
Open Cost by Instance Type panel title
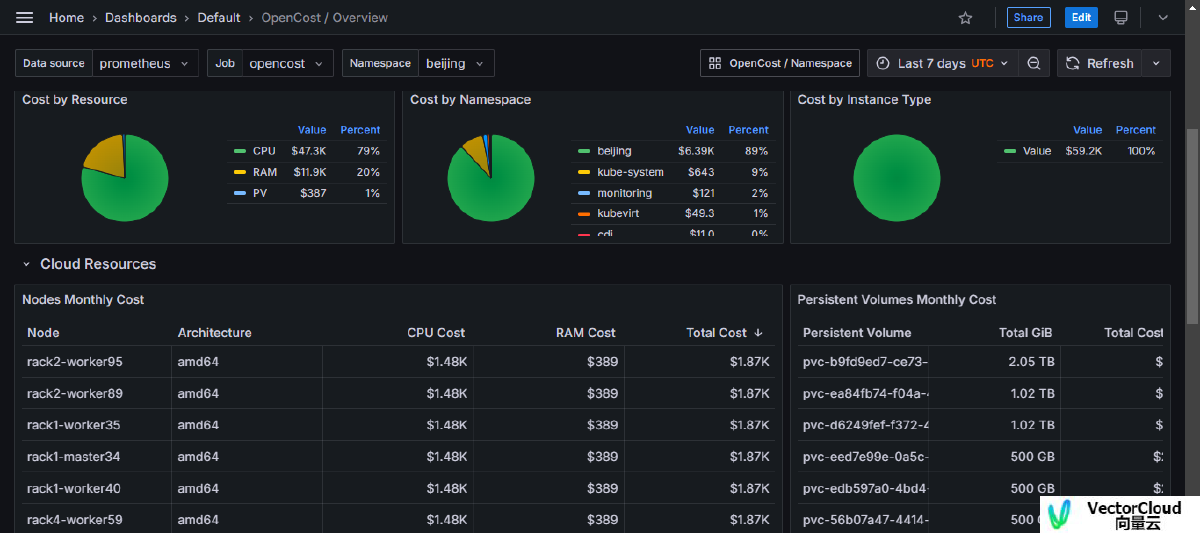[x=864, y=100]
